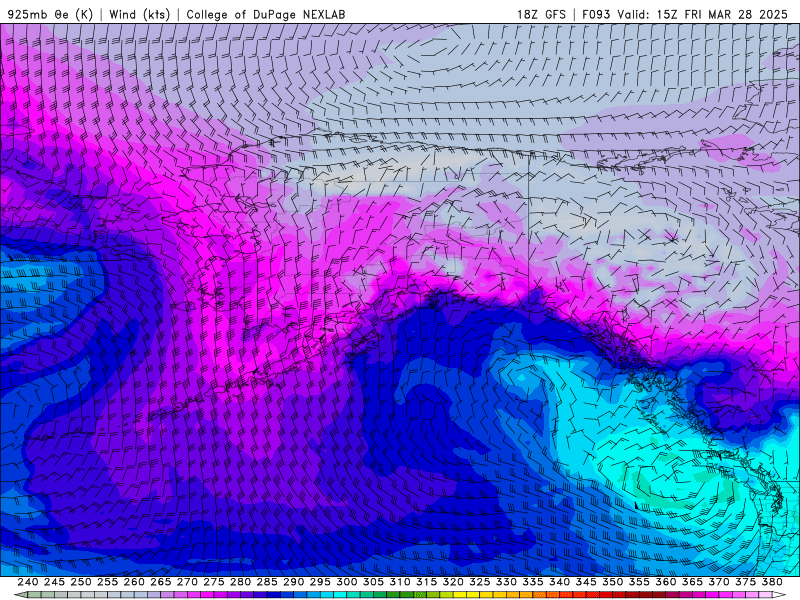This screenshot has width=800, height=600.
Task: Click the 355 color scale label
Action: 639,582
